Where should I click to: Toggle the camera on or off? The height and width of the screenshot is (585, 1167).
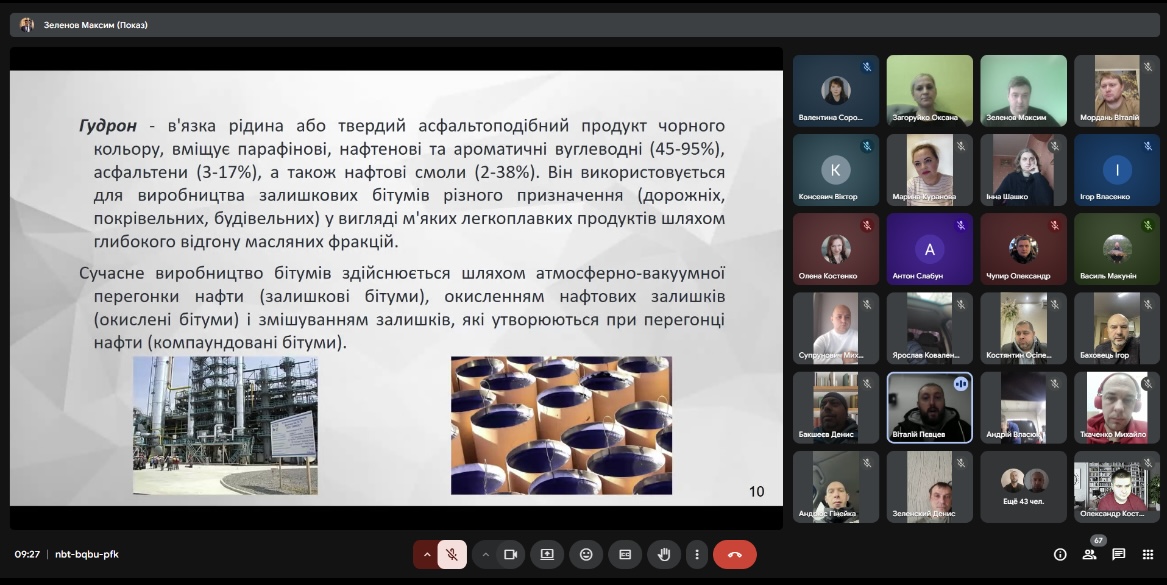pos(510,554)
